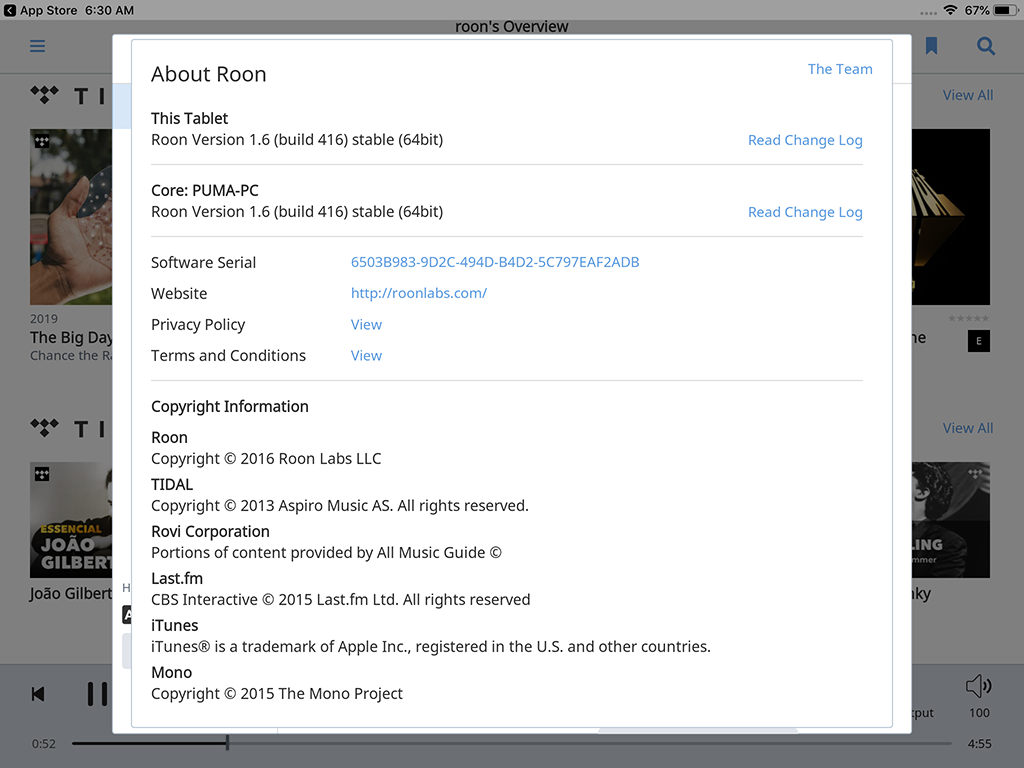Click the Copyright Information heading
This screenshot has width=1024, height=768.
(x=230, y=406)
